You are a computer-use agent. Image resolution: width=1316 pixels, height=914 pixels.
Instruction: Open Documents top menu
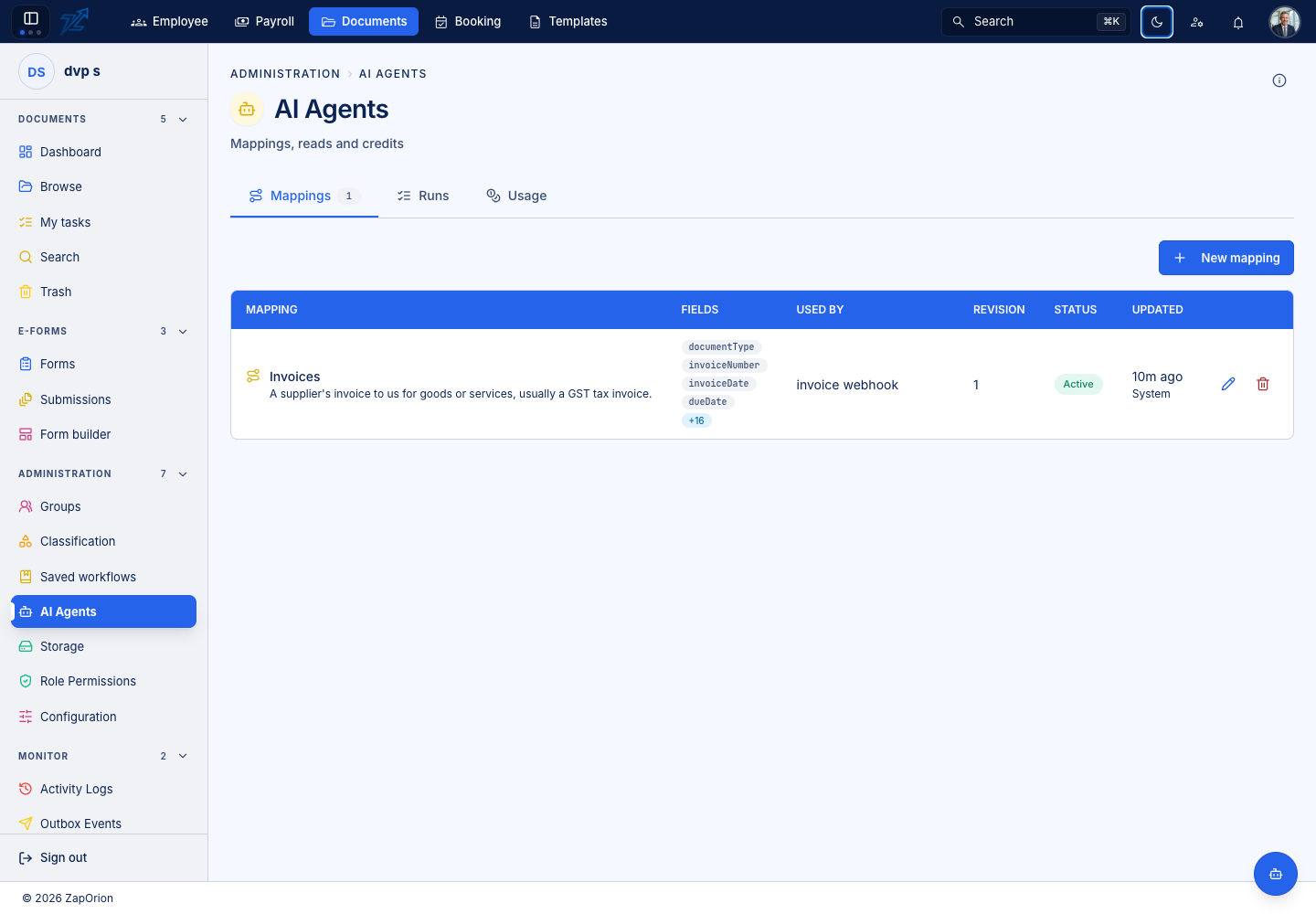pos(364,21)
